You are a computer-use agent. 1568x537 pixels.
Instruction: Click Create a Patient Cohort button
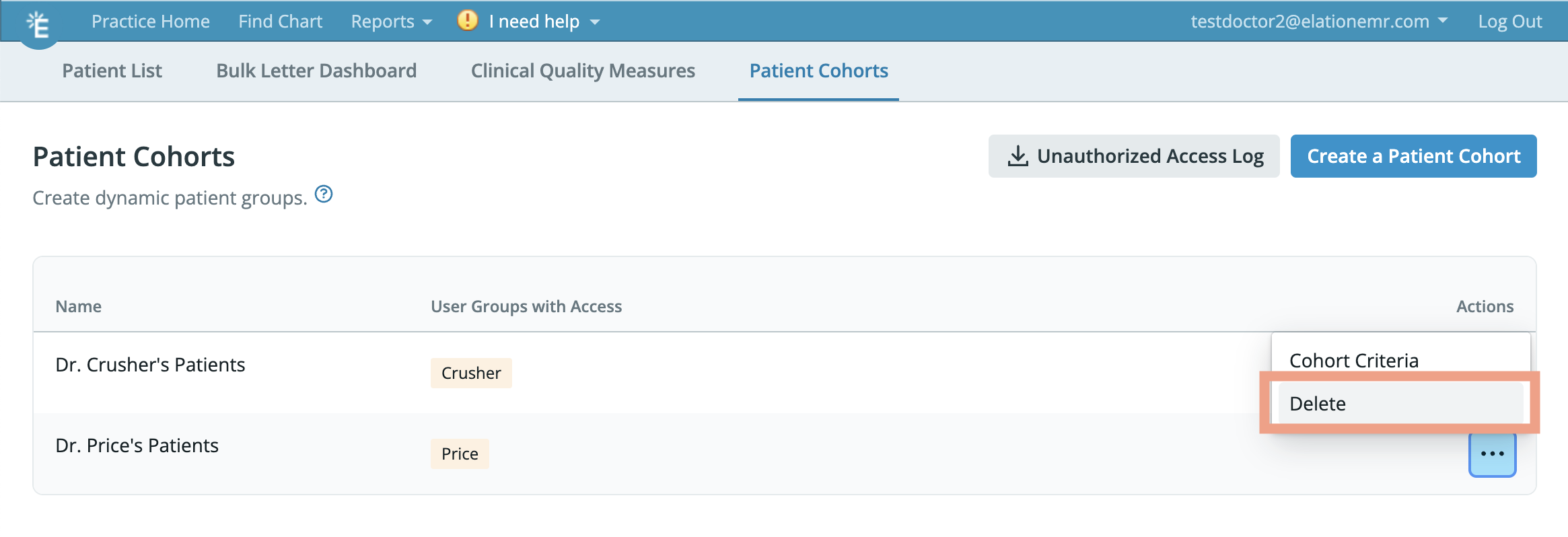(1413, 156)
